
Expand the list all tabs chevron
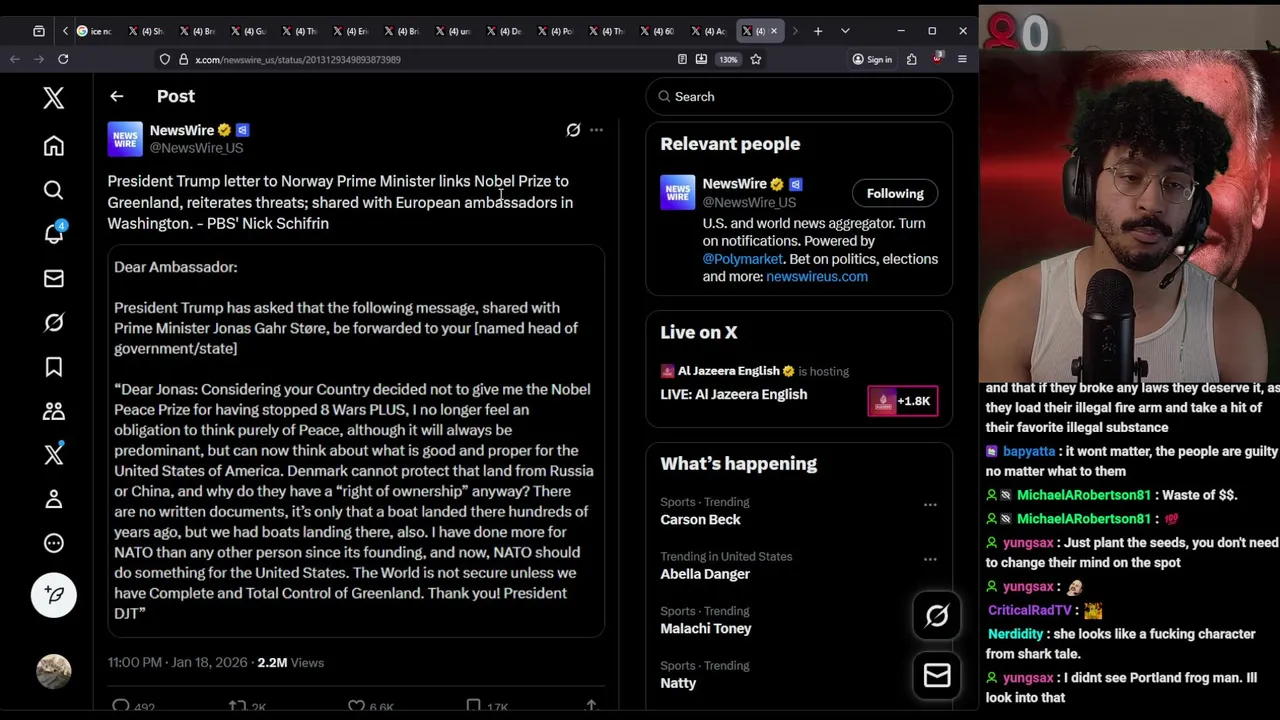coord(845,31)
